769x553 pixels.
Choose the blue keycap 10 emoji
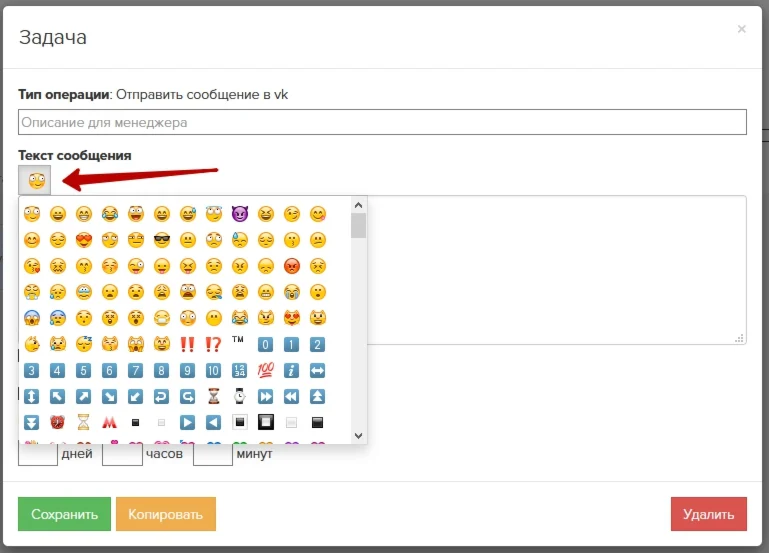213,370
